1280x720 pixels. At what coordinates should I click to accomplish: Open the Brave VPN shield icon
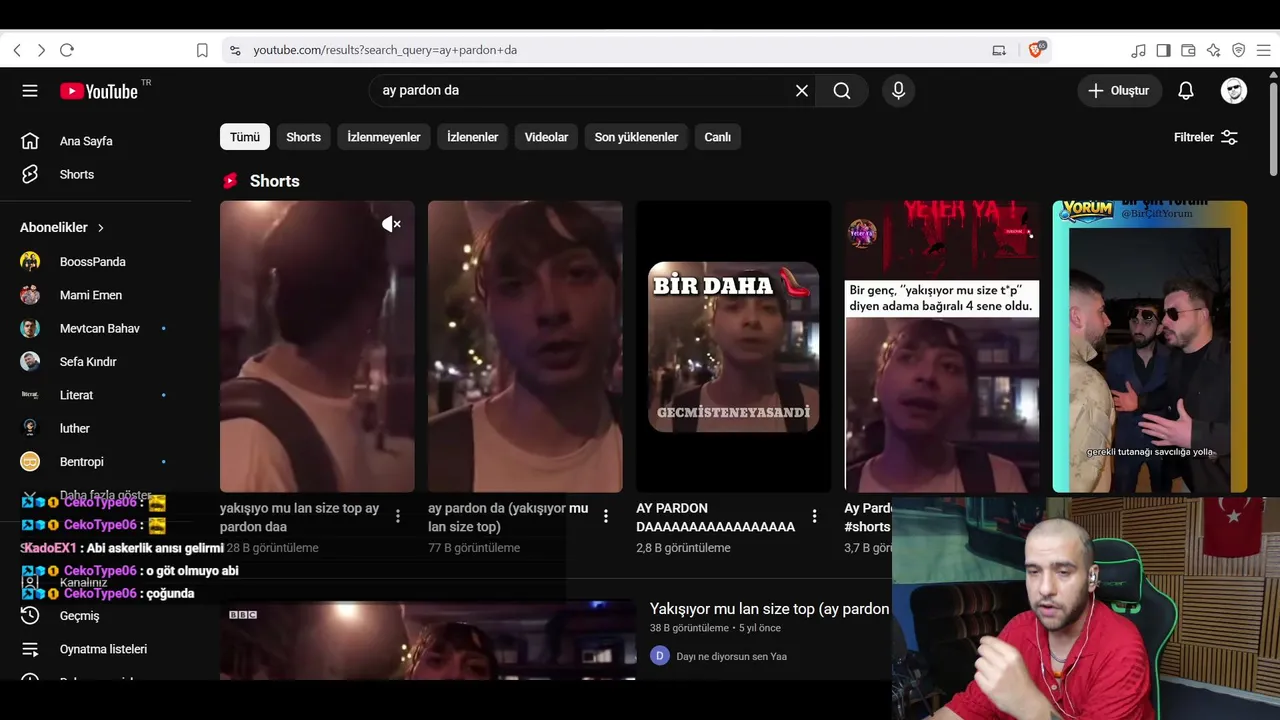(x=1238, y=50)
